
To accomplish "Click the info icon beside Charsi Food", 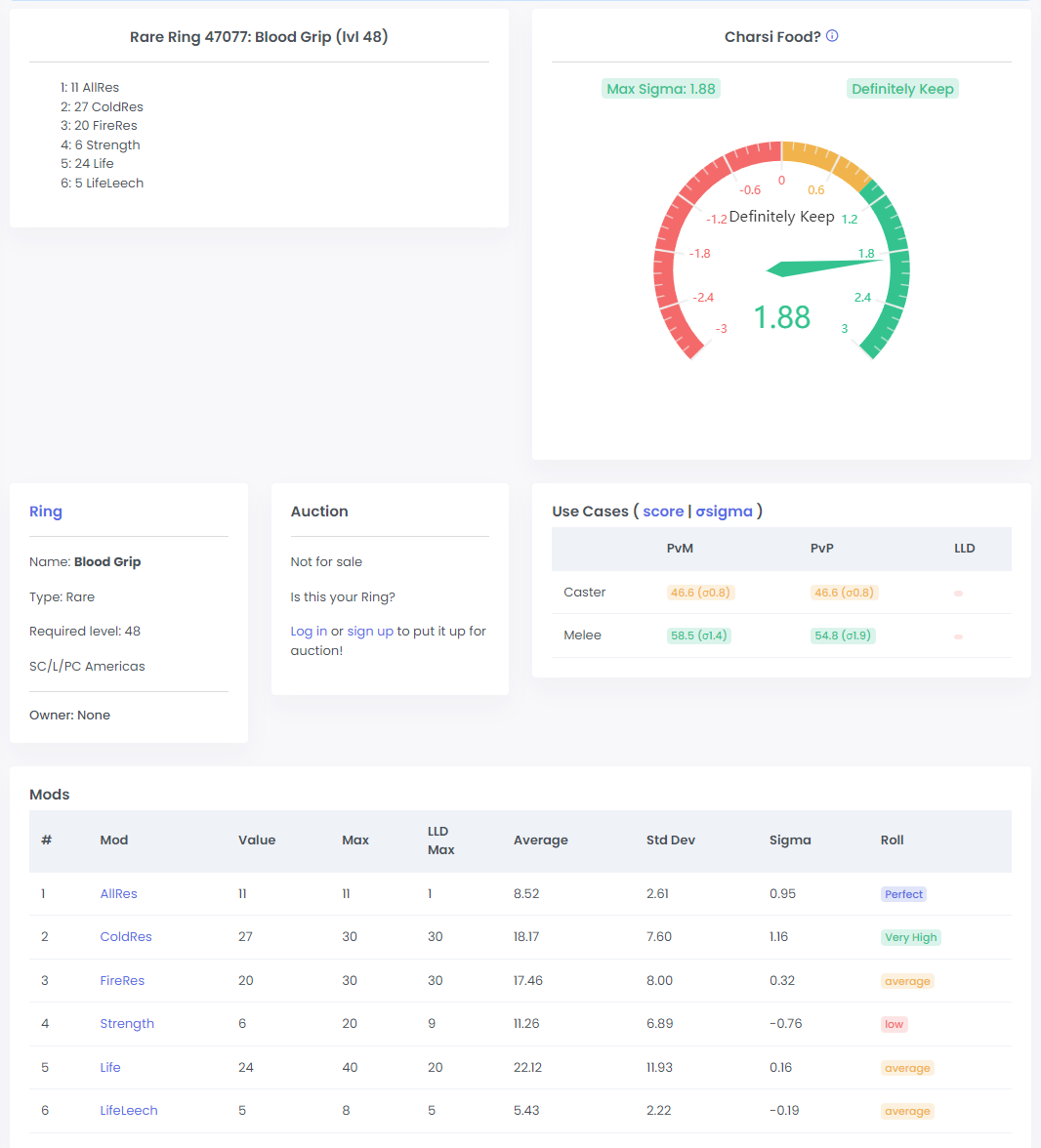I will [832, 36].
